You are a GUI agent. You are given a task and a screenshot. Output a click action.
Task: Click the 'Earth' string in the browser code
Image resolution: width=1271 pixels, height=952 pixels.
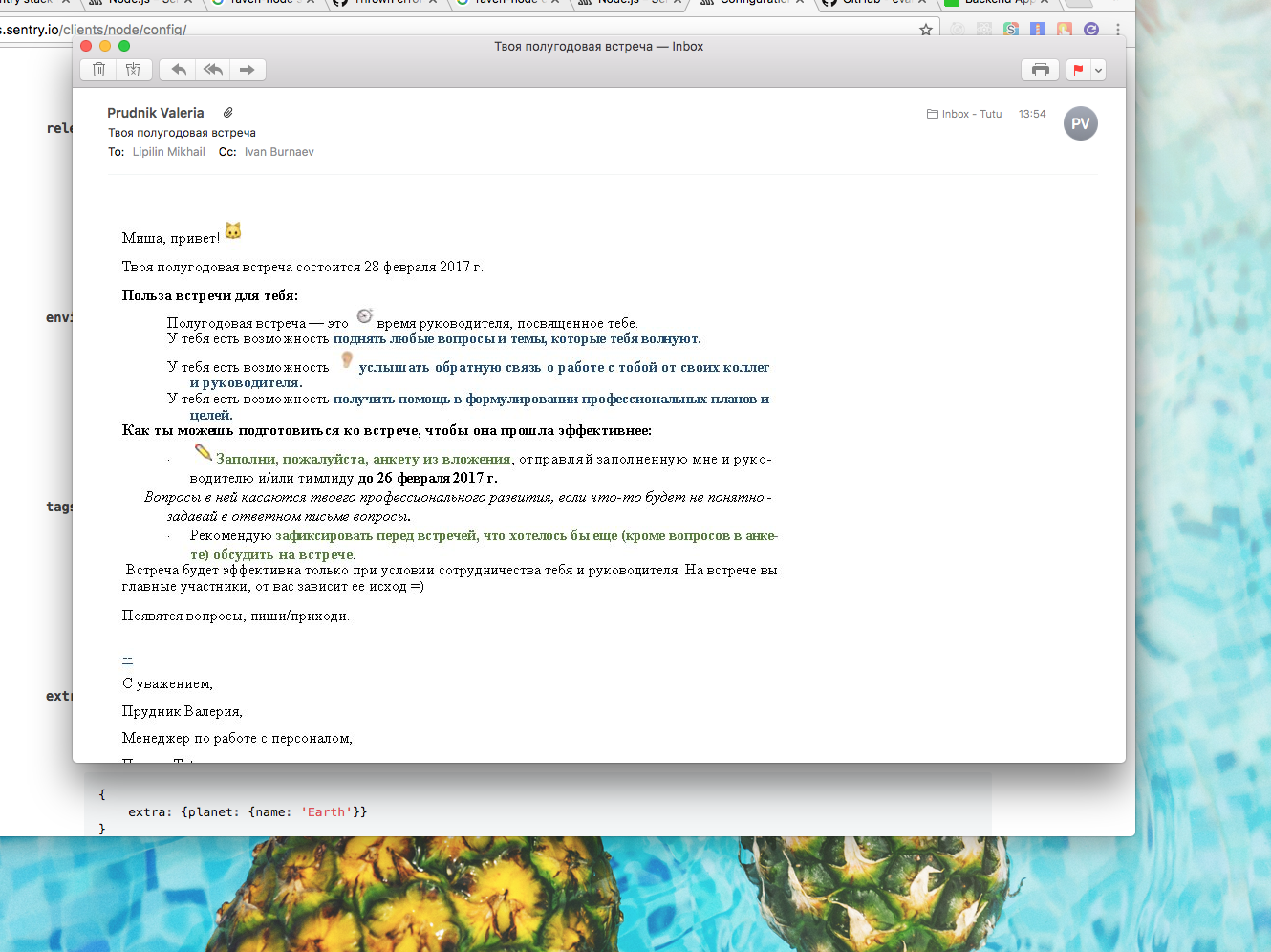pos(326,811)
